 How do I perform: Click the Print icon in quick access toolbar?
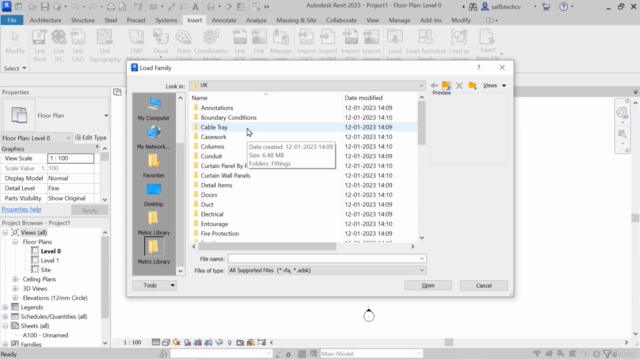(111, 7)
